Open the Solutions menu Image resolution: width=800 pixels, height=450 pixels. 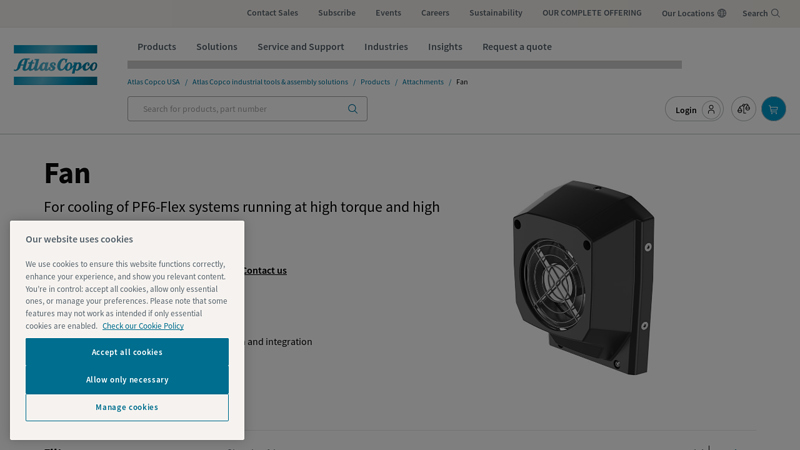216,47
